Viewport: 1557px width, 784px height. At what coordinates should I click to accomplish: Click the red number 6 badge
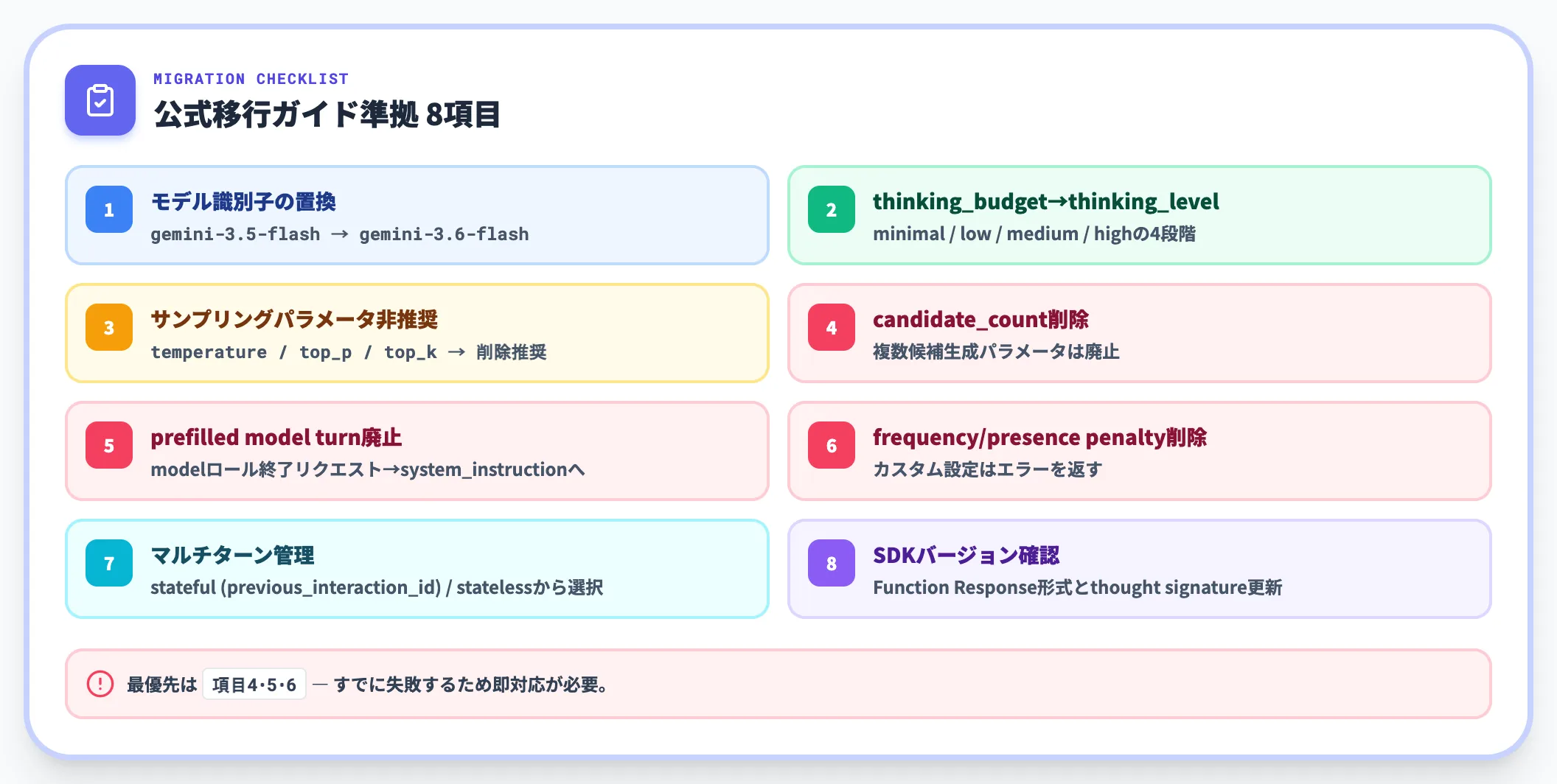pyautogui.click(x=832, y=445)
